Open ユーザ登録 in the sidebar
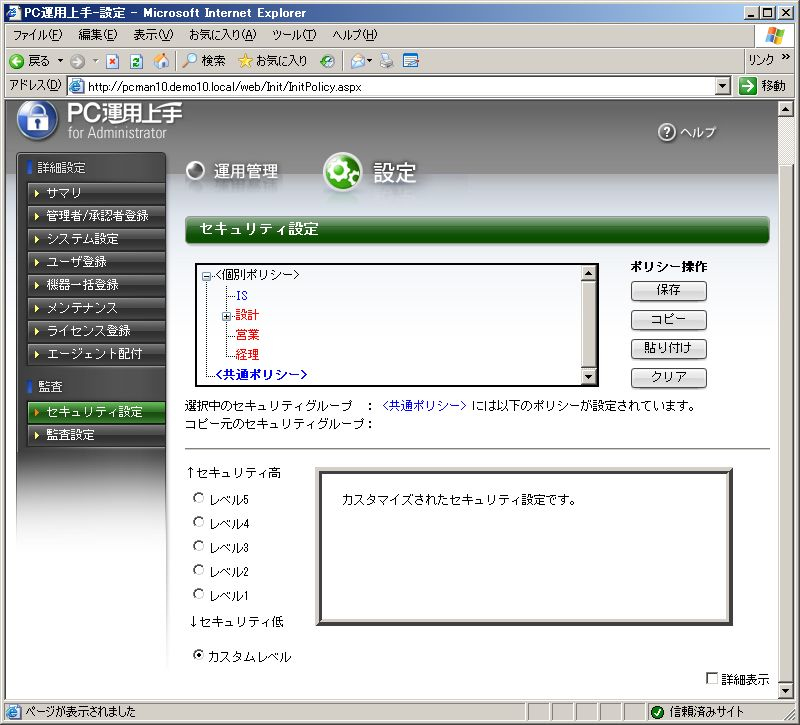Viewport: 800px width, 725px height. (76, 262)
